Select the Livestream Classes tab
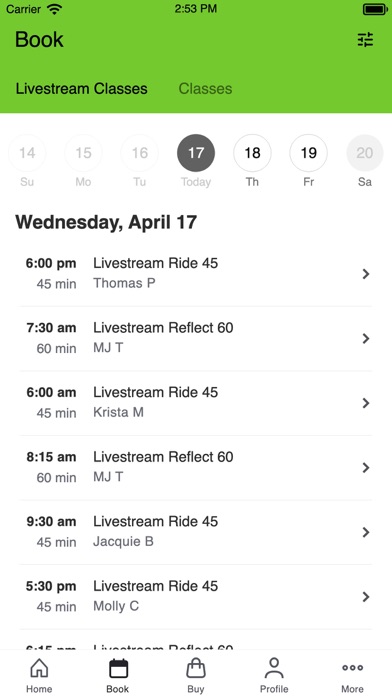Image resolution: width=392 pixels, height=696 pixels. [x=82, y=88]
